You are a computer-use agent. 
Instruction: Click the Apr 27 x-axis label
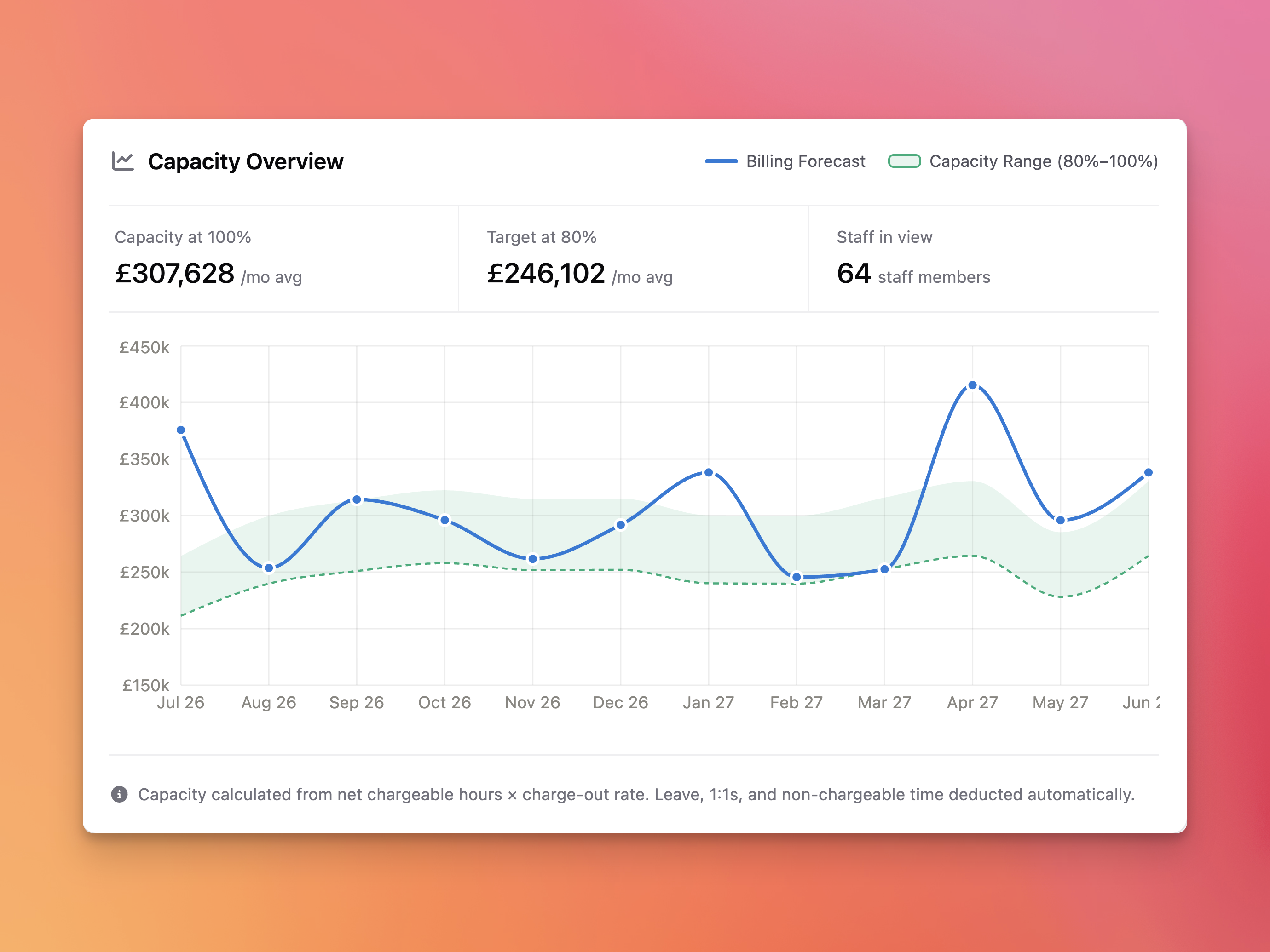point(973,702)
